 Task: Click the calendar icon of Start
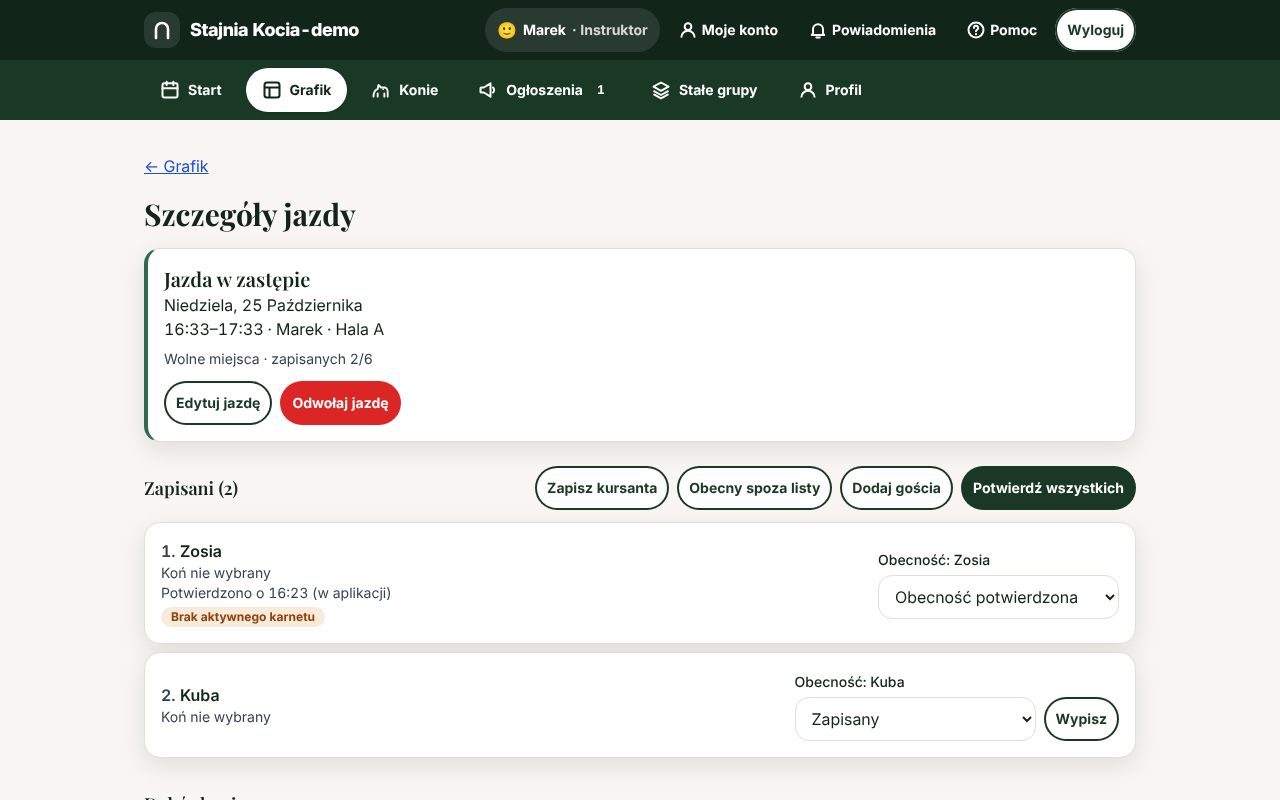[170, 90]
